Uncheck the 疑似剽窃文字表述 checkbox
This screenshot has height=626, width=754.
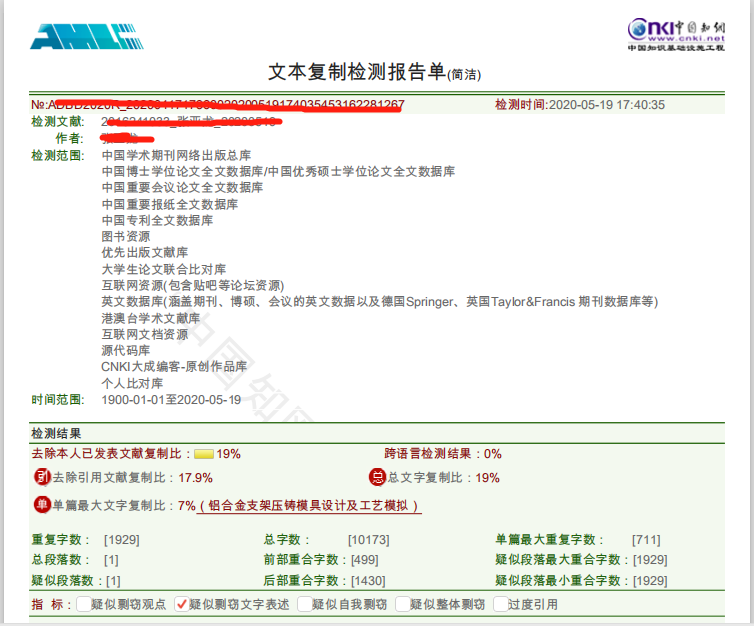point(181,604)
